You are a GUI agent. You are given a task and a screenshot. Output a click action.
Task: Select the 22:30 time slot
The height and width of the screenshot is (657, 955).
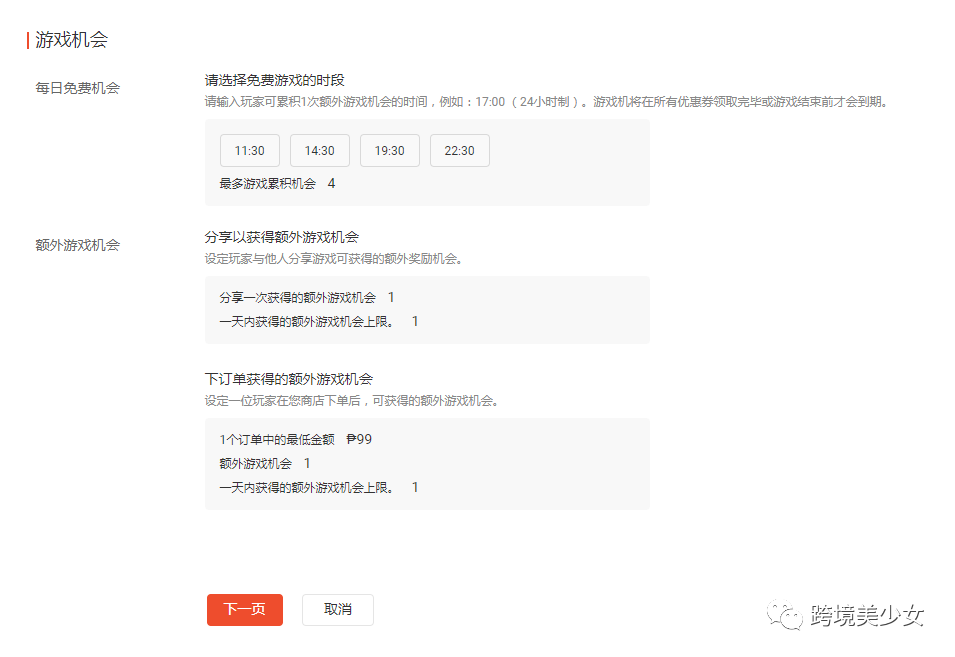(x=459, y=150)
